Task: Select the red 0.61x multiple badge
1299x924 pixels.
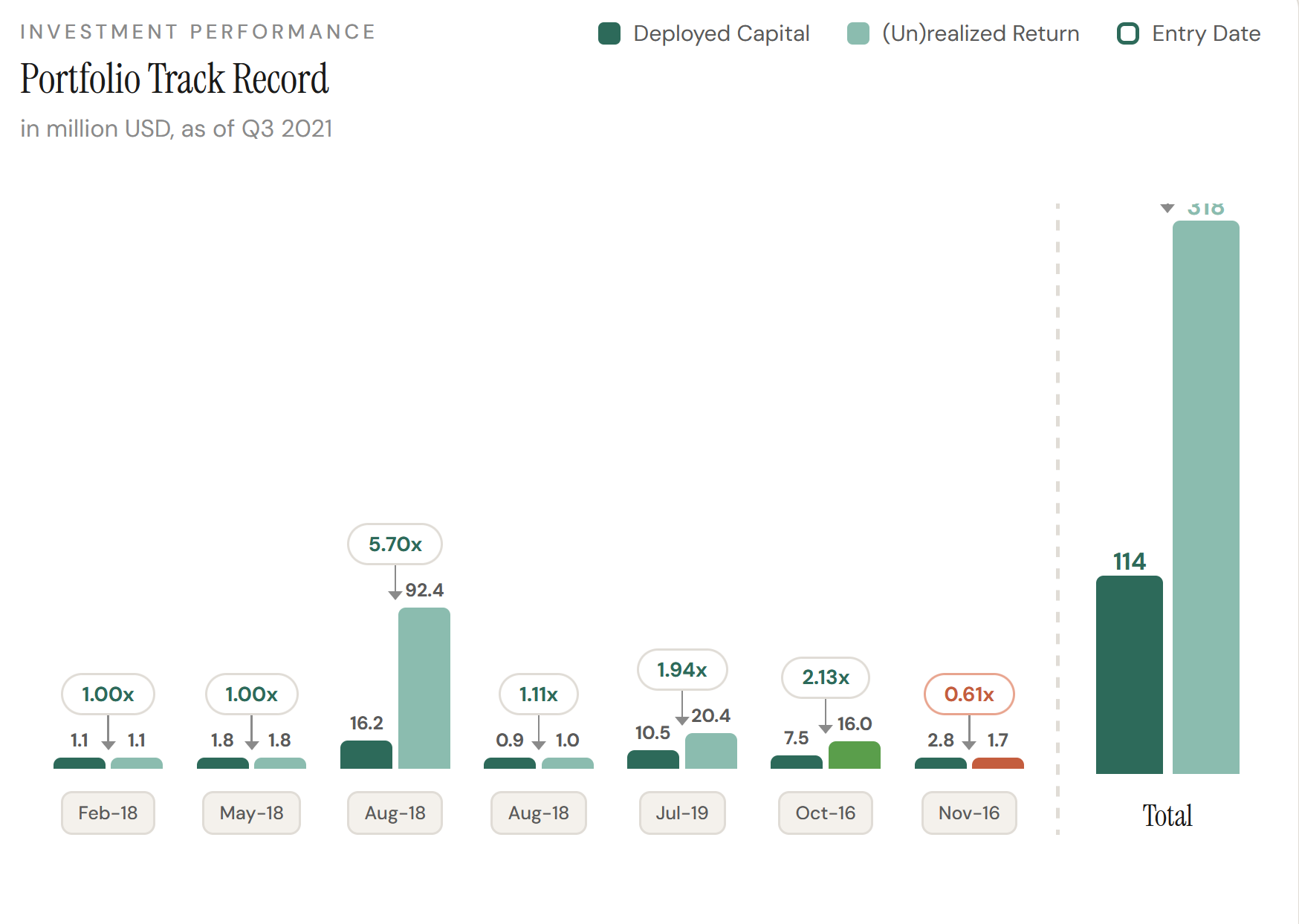Action: (969, 694)
